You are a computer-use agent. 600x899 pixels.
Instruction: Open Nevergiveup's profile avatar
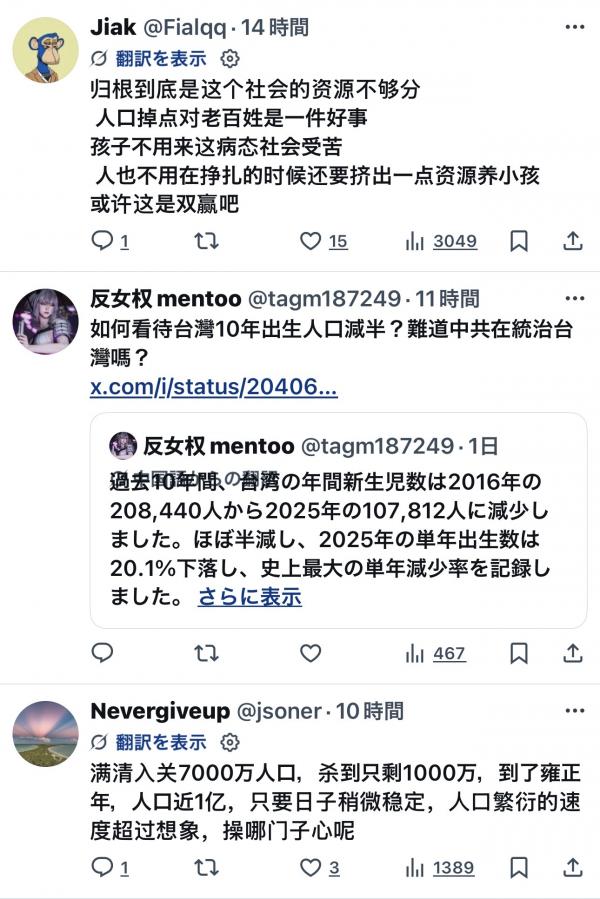click(45, 733)
